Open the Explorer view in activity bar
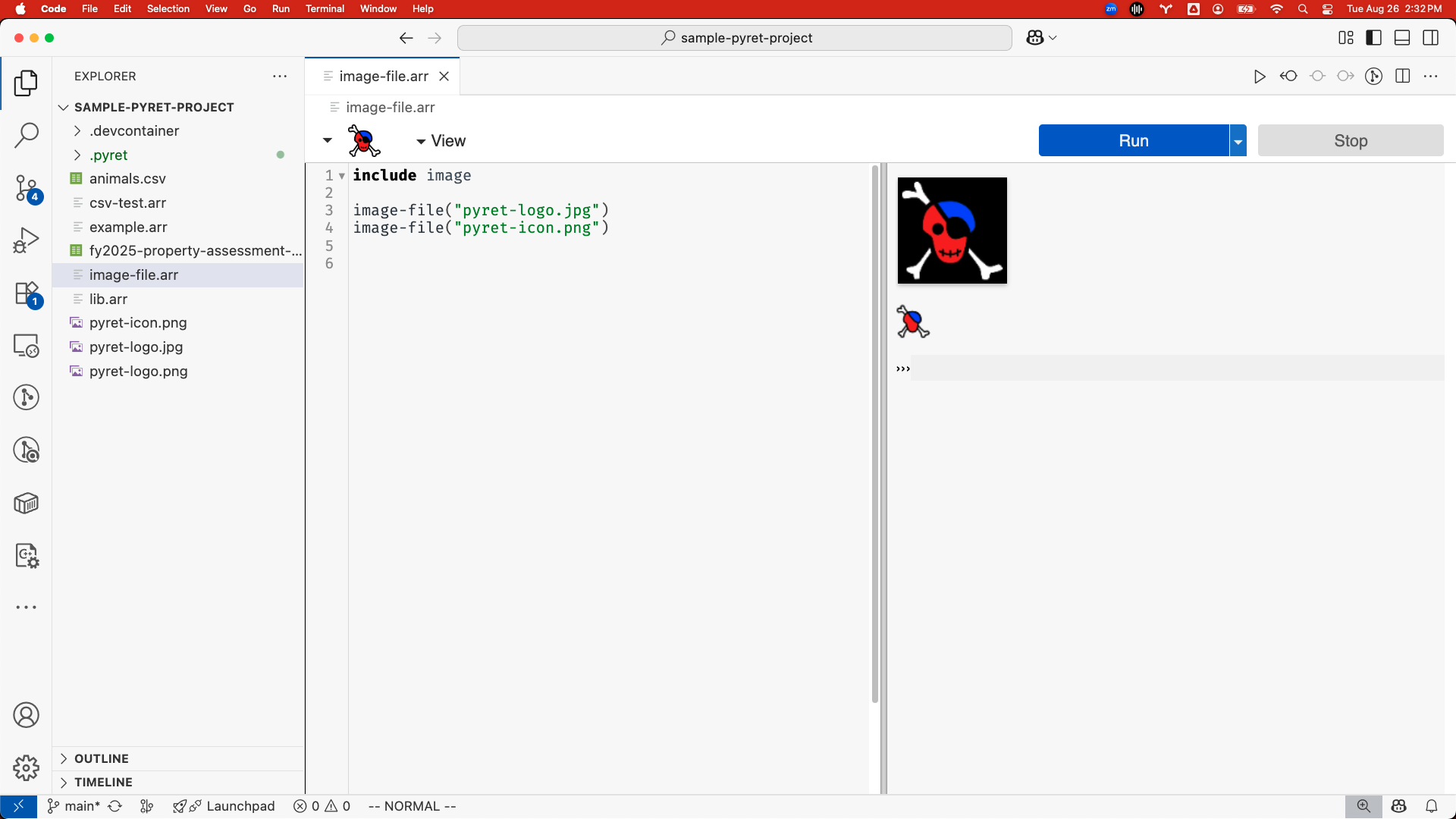The height and width of the screenshot is (819, 1456). [26, 83]
